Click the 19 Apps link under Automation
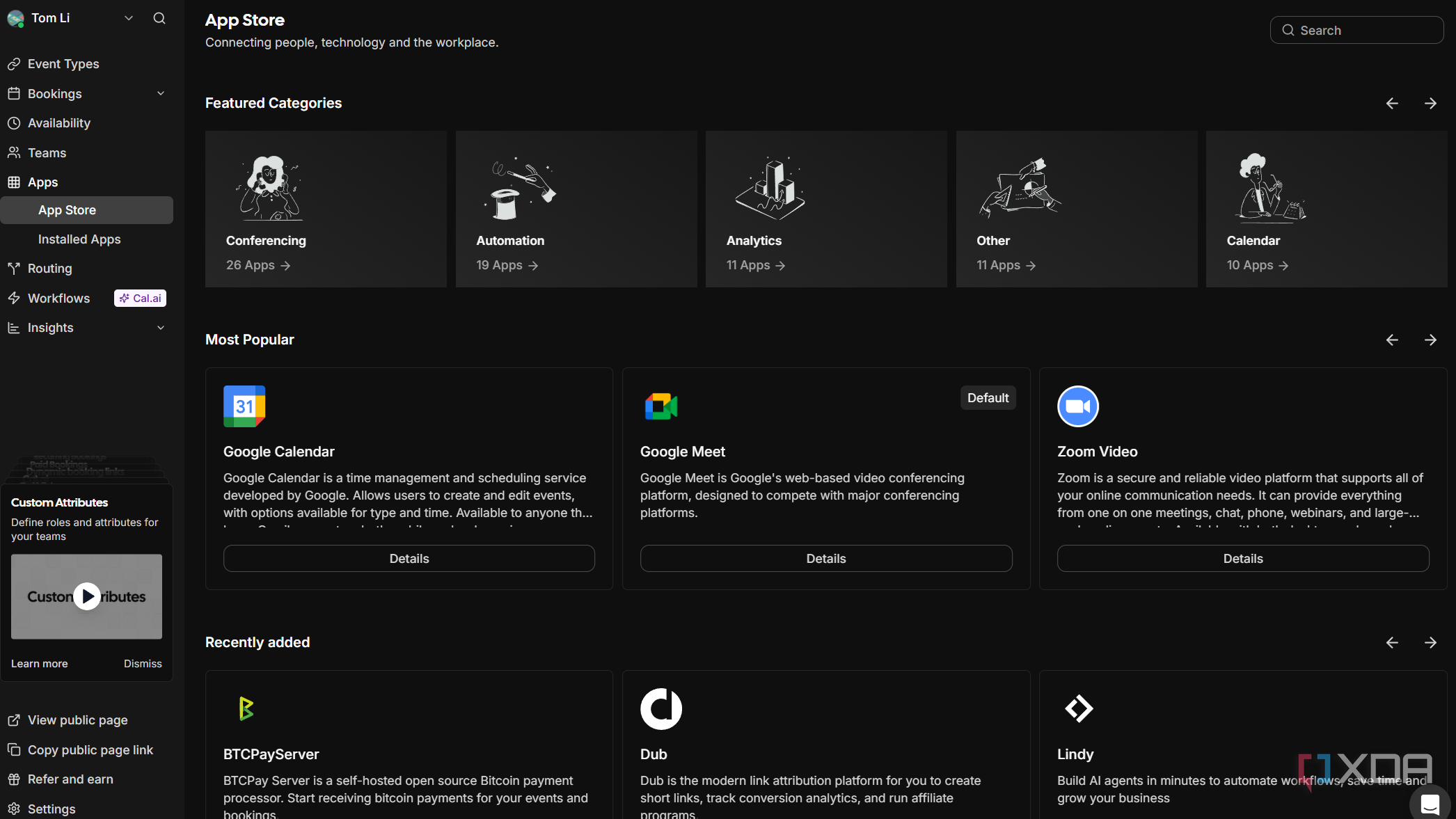Screen dimensions: 1456x819 click(x=507, y=265)
